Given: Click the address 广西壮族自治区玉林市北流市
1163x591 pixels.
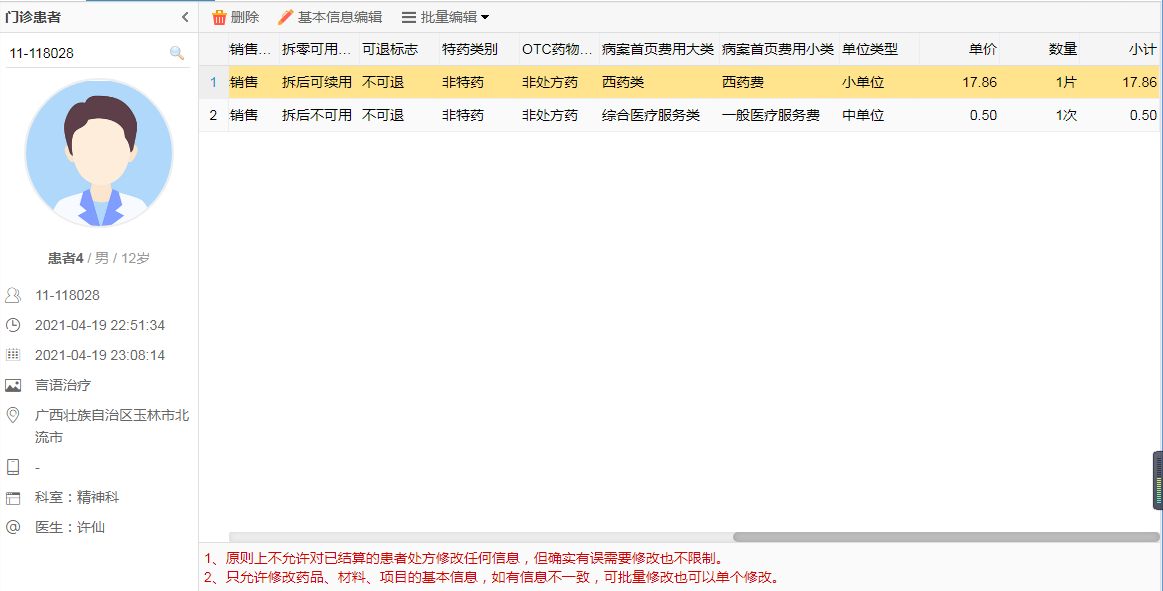Looking at the screenshot, I should tap(112, 426).
